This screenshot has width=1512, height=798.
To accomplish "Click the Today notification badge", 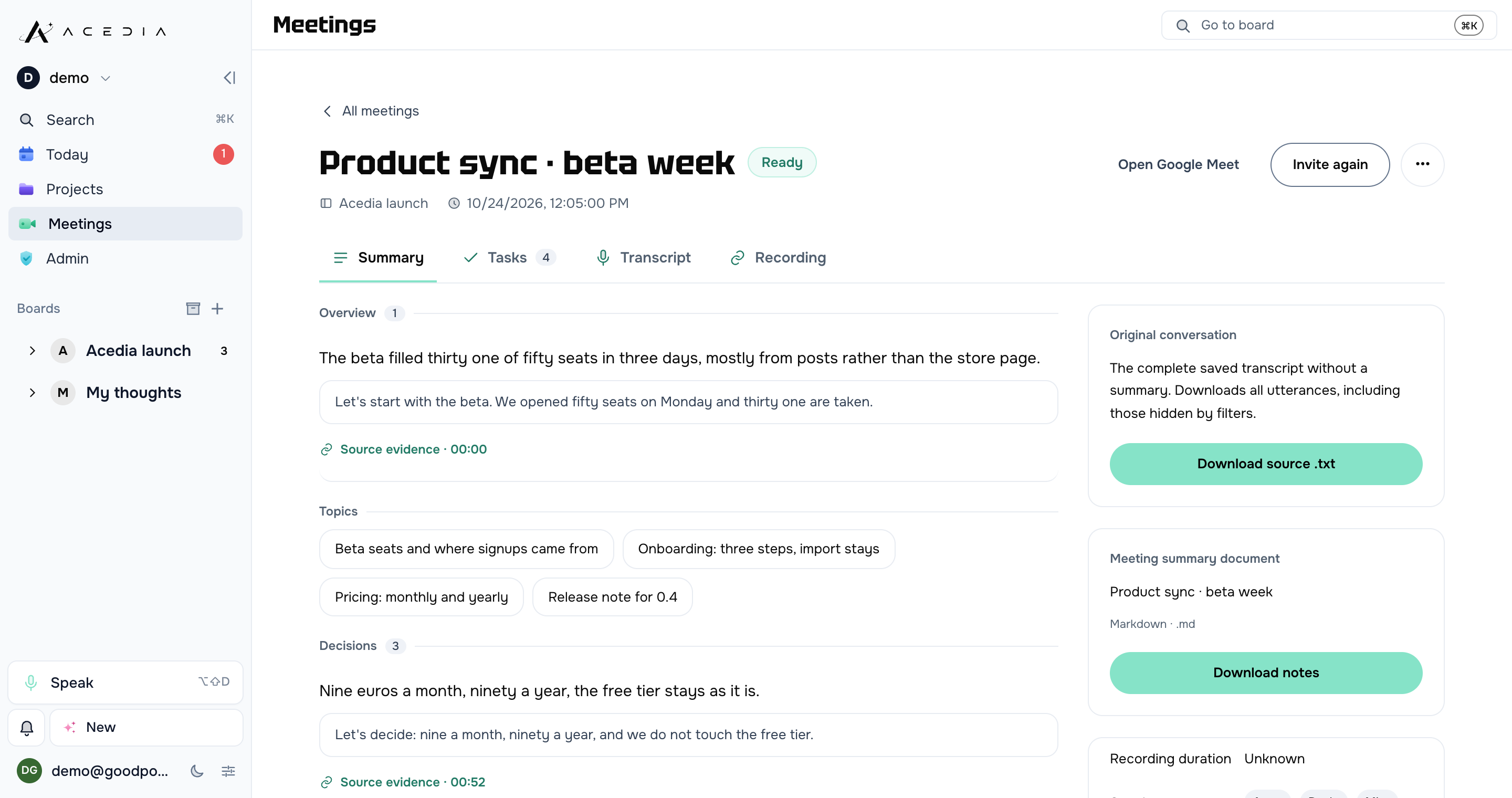I will click(223, 154).
